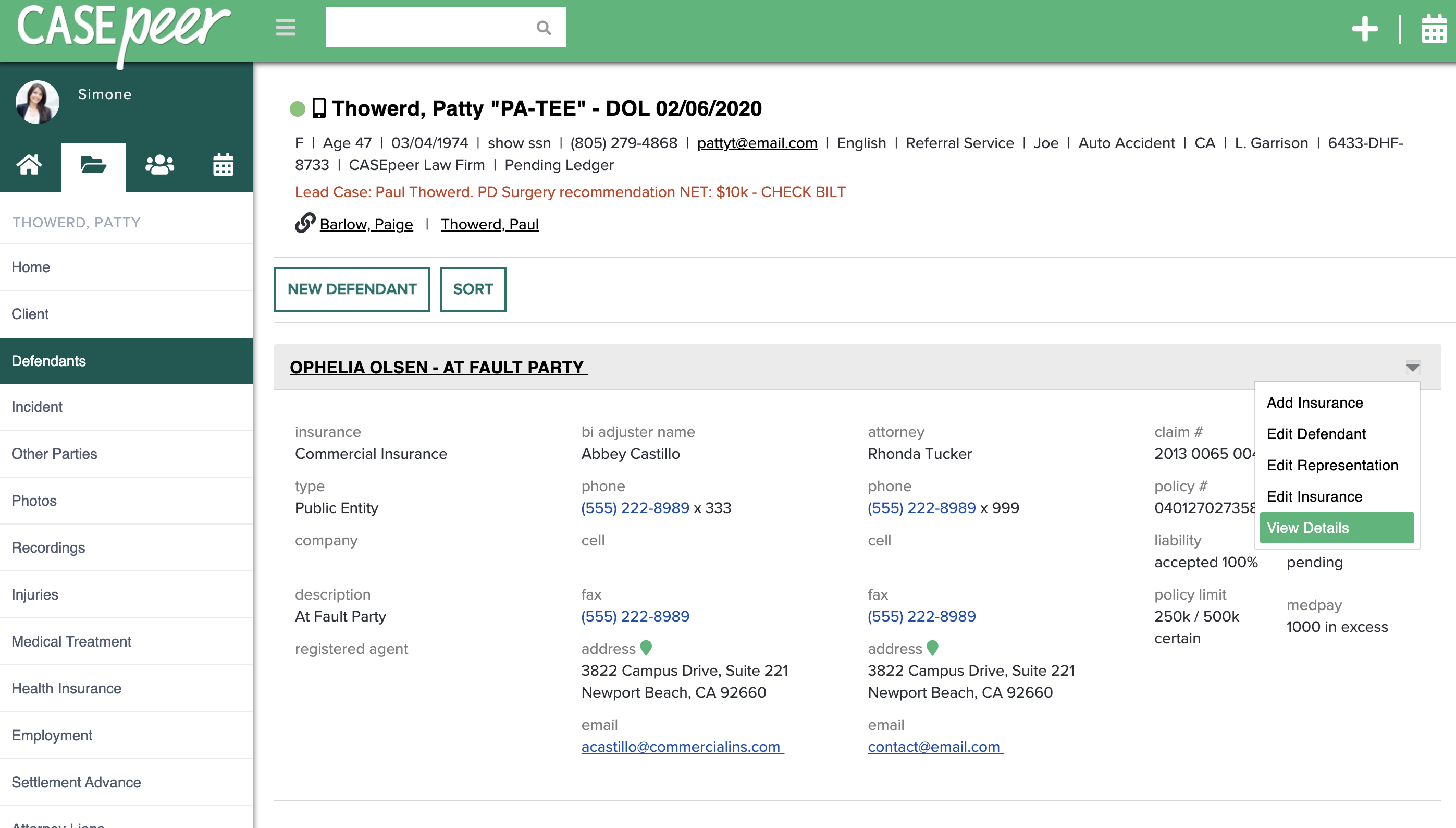
Task: Collapse the Ophelia Olsen section using its chevron
Action: point(1413,368)
